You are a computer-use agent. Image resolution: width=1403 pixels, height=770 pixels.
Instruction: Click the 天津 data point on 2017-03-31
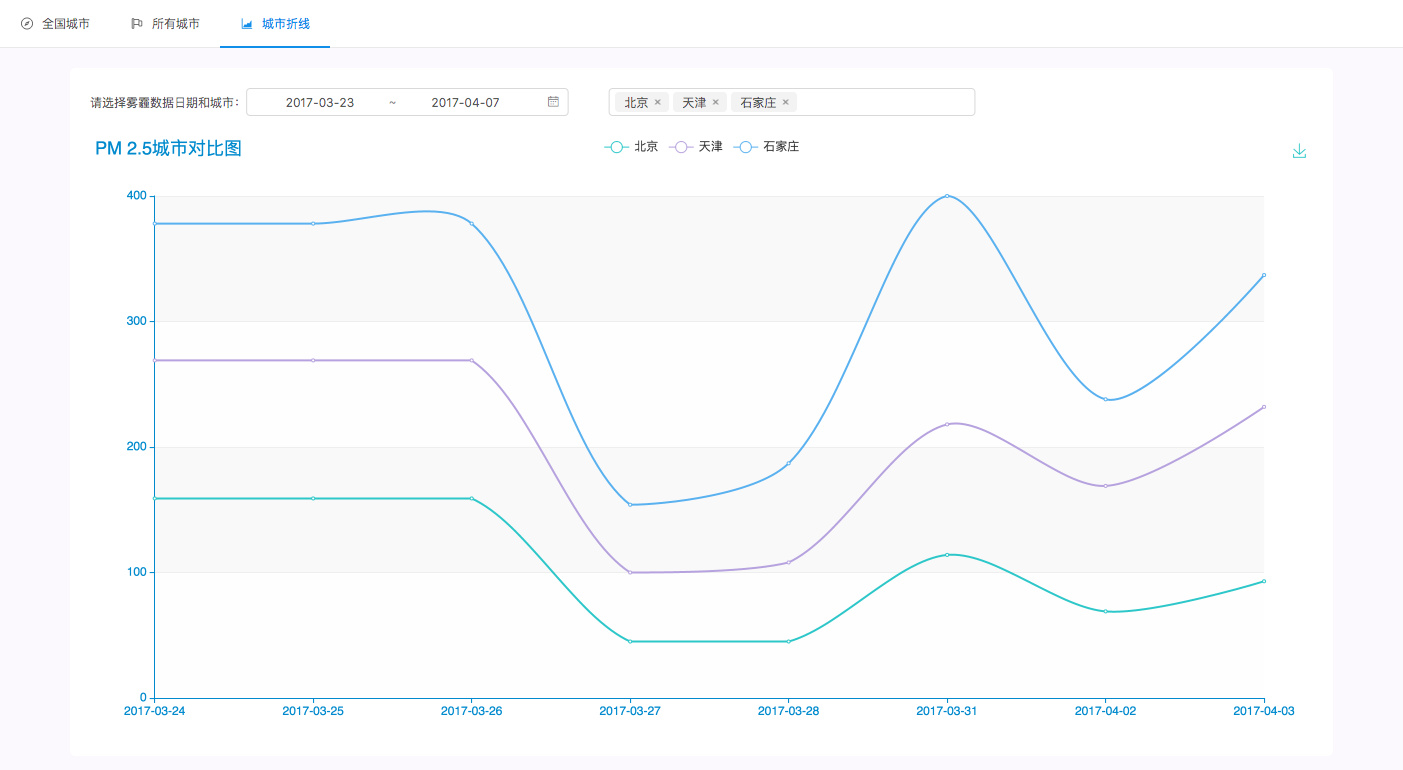pyautogui.click(x=947, y=424)
